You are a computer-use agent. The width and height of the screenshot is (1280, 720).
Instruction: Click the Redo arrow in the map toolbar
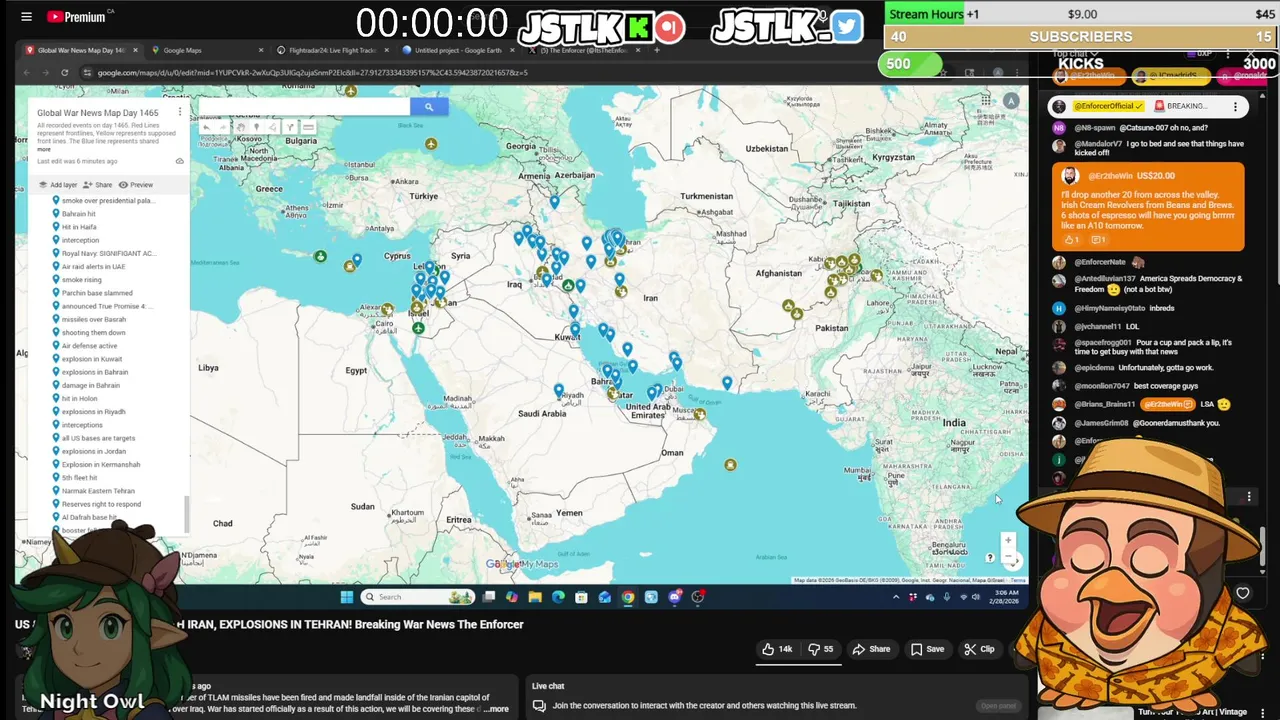tap(223, 127)
